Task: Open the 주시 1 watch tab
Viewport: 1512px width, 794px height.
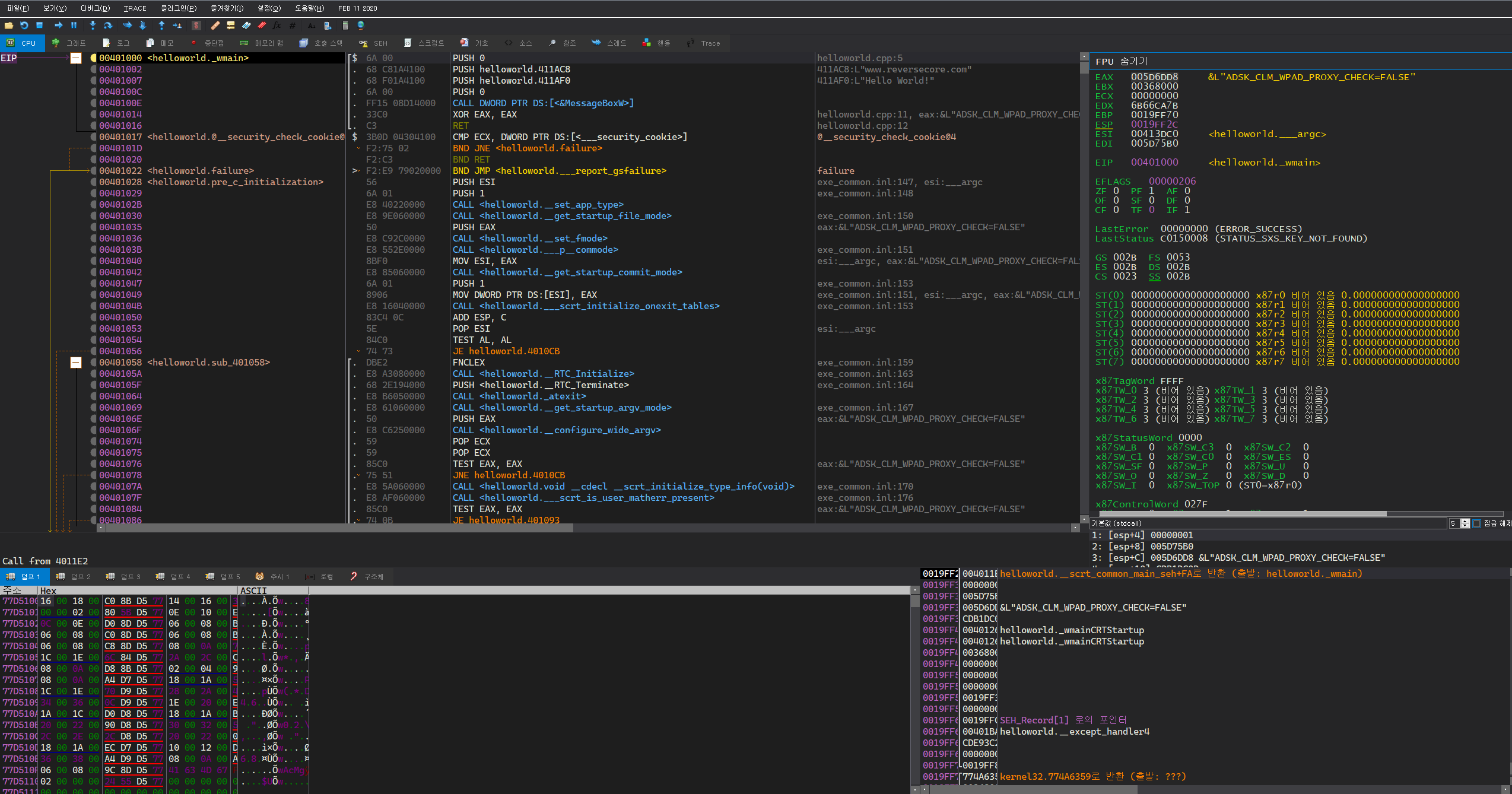Action: click(x=272, y=577)
